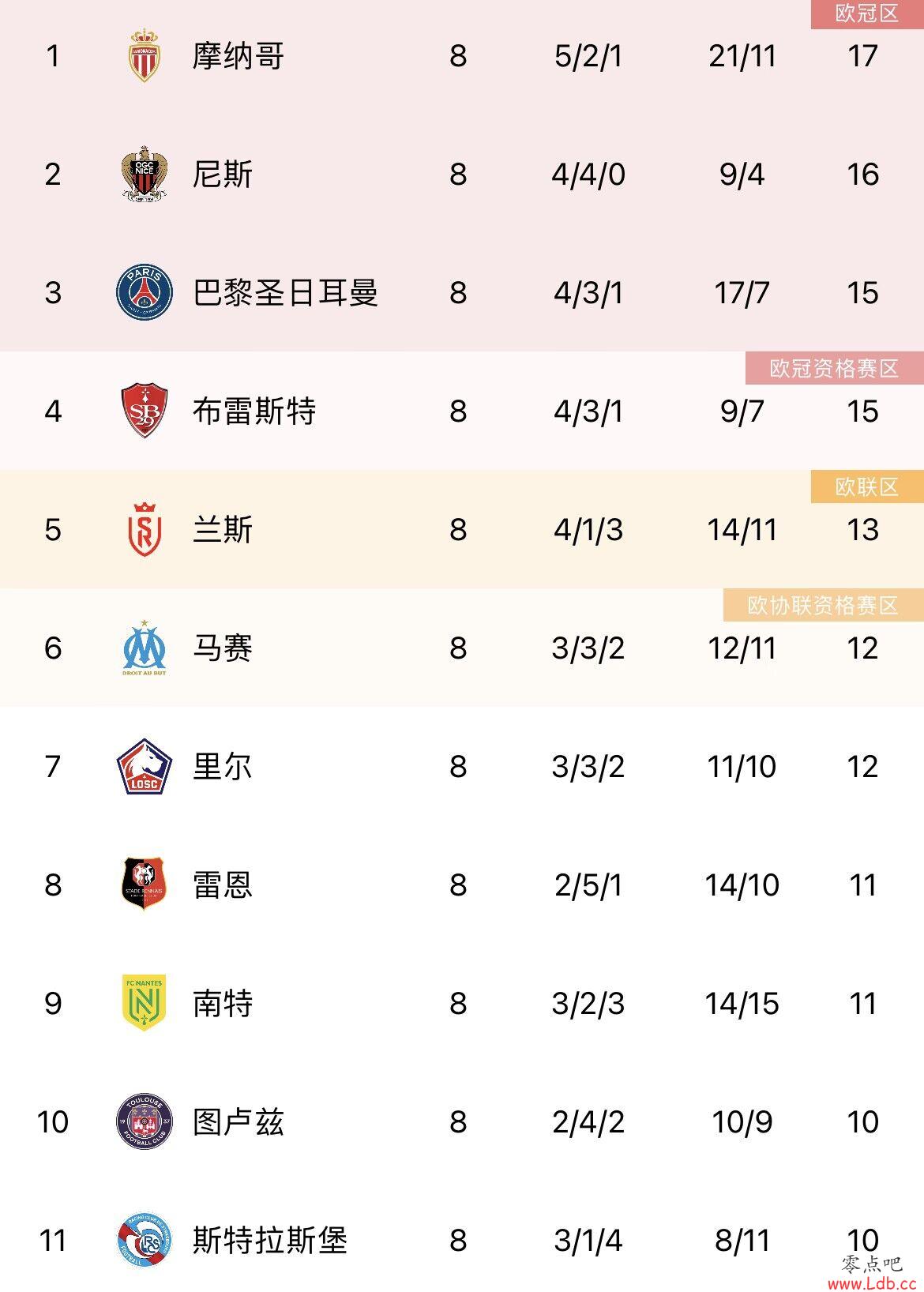Click the Olympique Marseille logo
The height and width of the screenshot is (1292, 924).
(x=145, y=648)
